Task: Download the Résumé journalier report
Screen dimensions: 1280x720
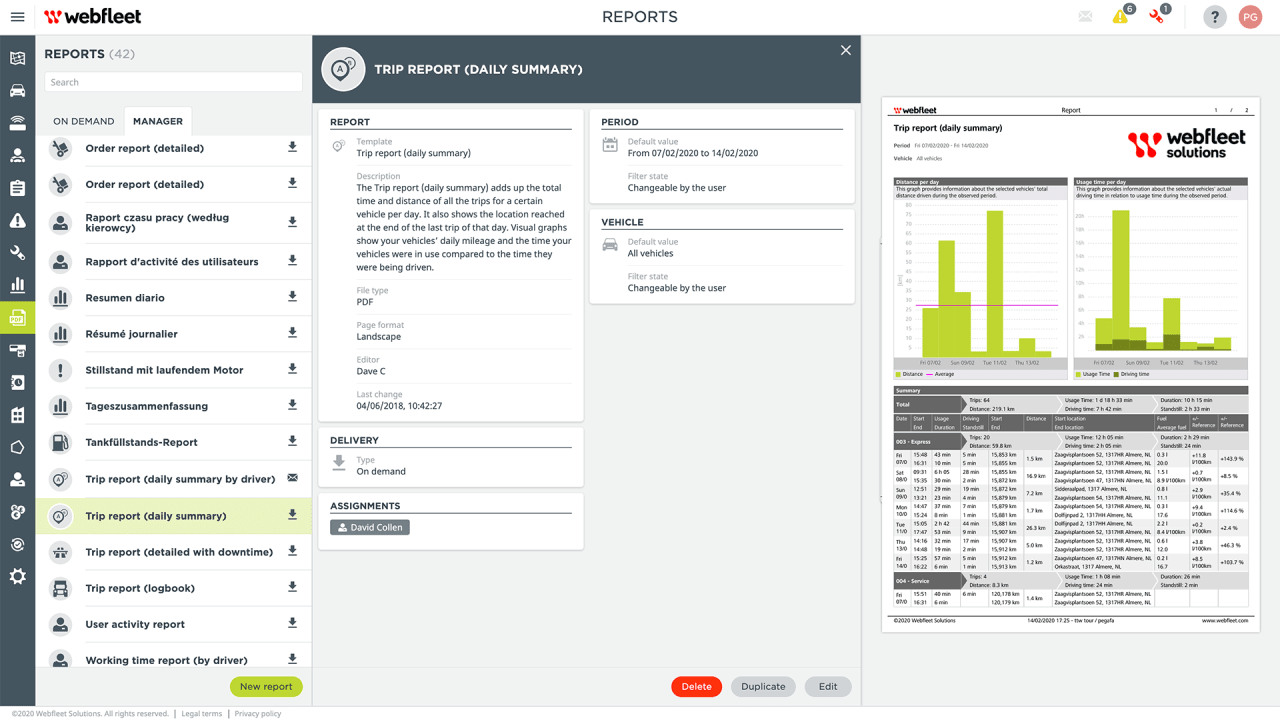Action: click(x=293, y=333)
